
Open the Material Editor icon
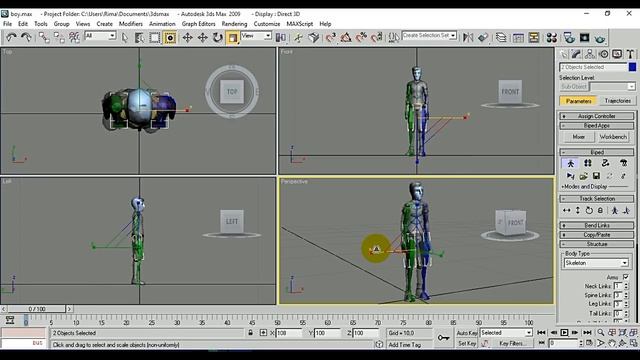pyautogui.click(x=552, y=38)
